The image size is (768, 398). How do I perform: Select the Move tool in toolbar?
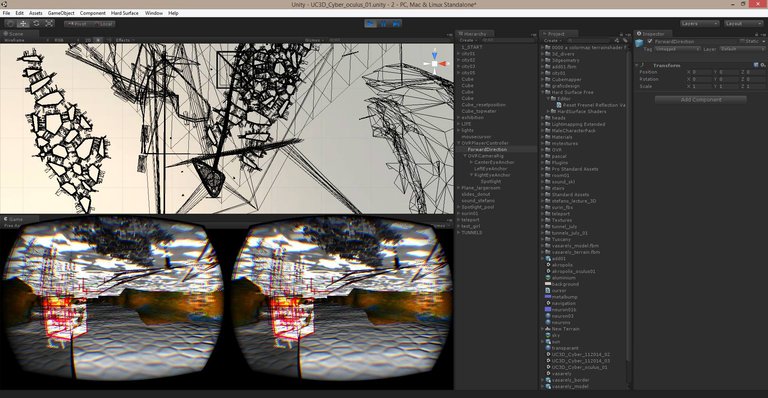[23, 23]
